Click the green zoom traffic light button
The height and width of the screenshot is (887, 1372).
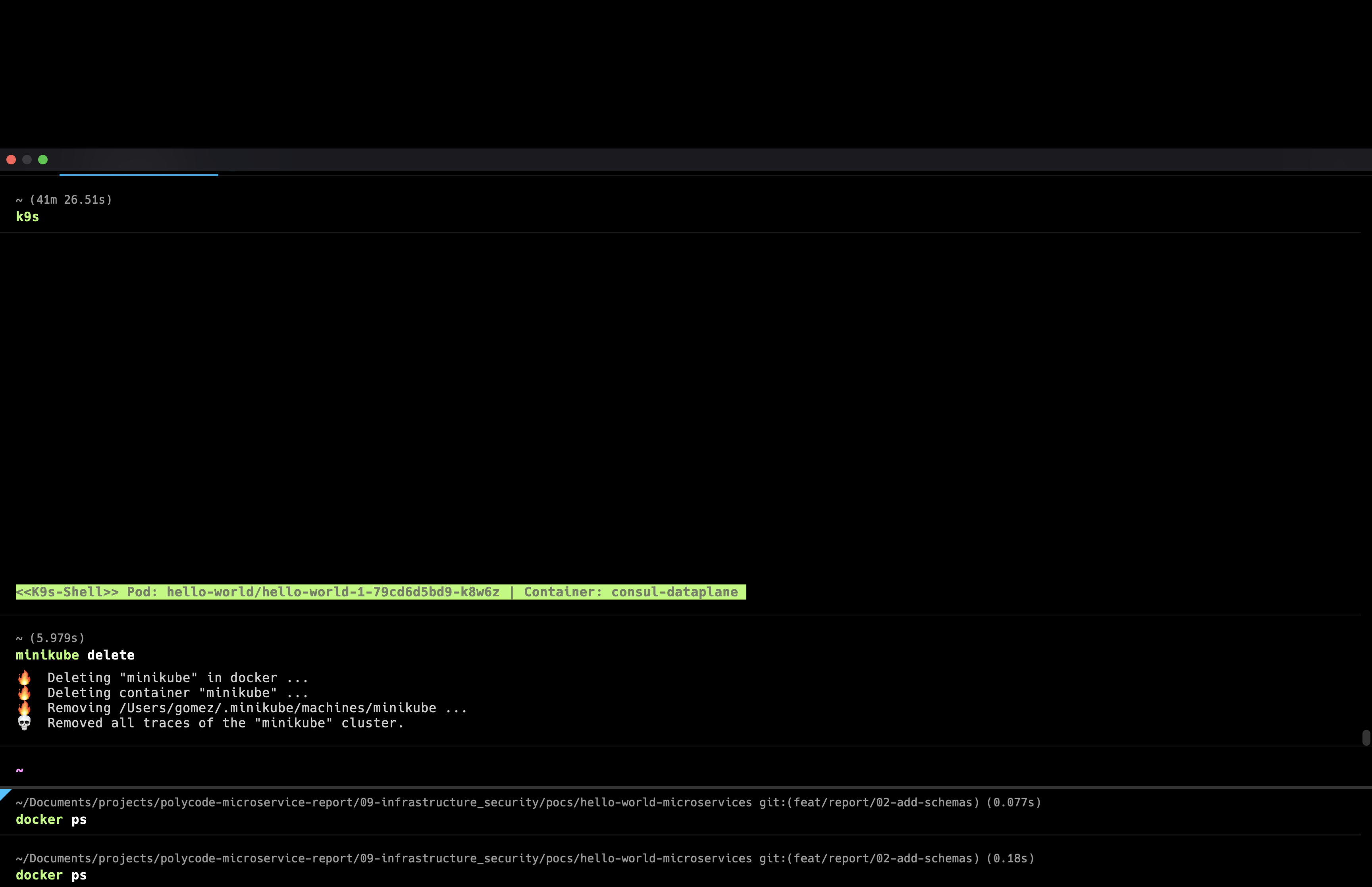tap(43, 160)
